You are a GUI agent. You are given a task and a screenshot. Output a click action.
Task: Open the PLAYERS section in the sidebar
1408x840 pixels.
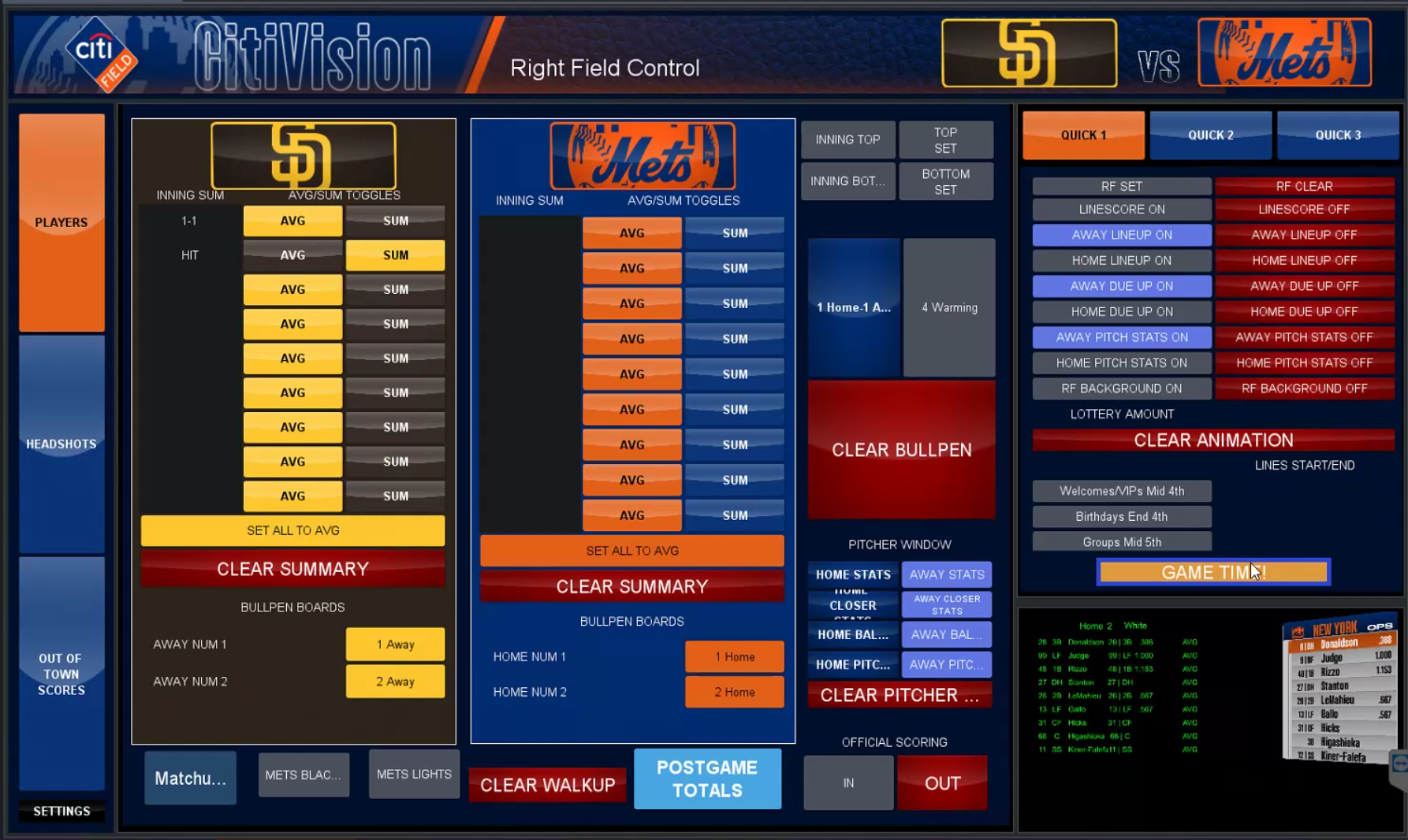[x=61, y=222]
